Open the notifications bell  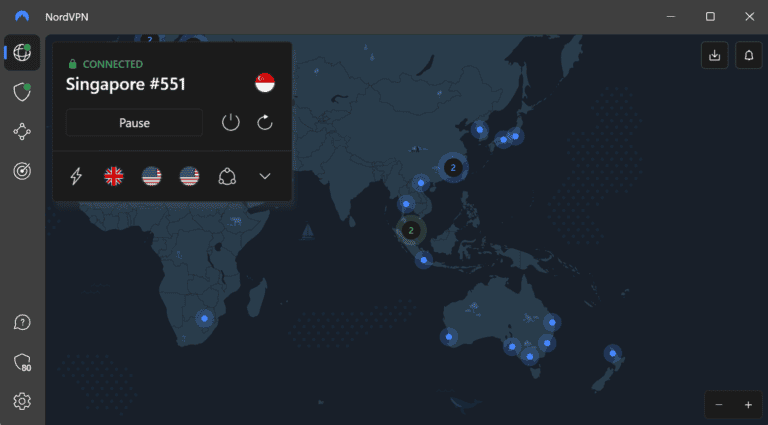[x=749, y=55]
